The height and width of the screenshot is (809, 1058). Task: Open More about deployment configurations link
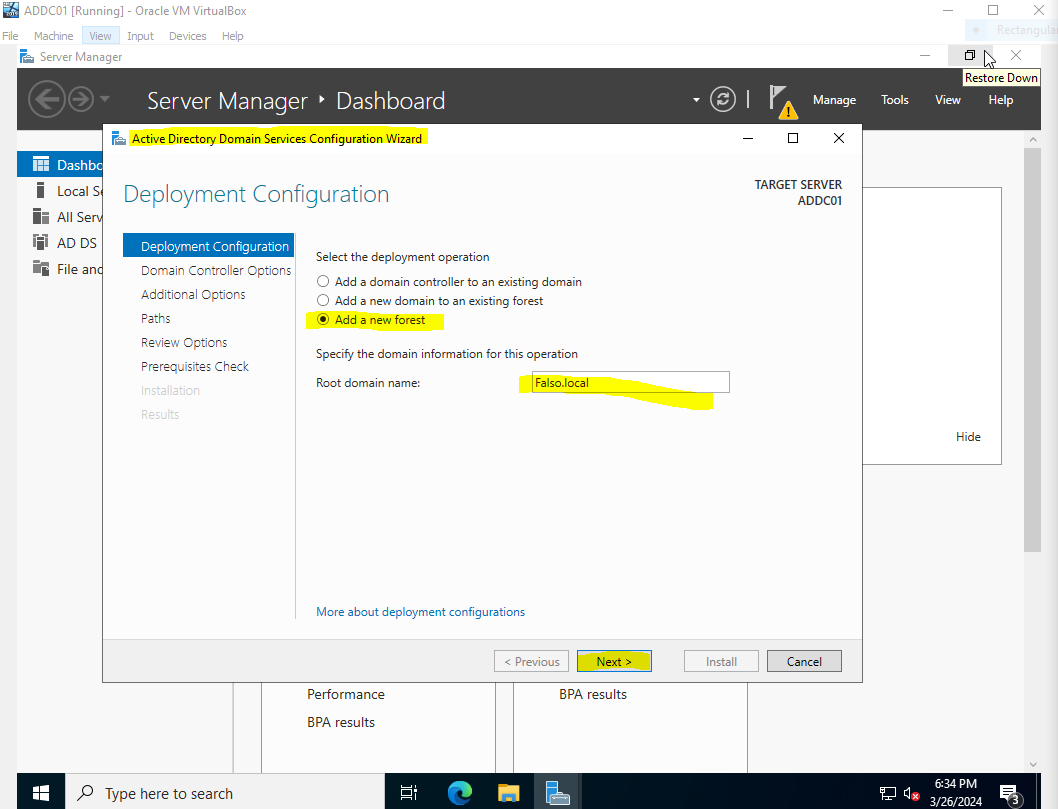(420, 611)
